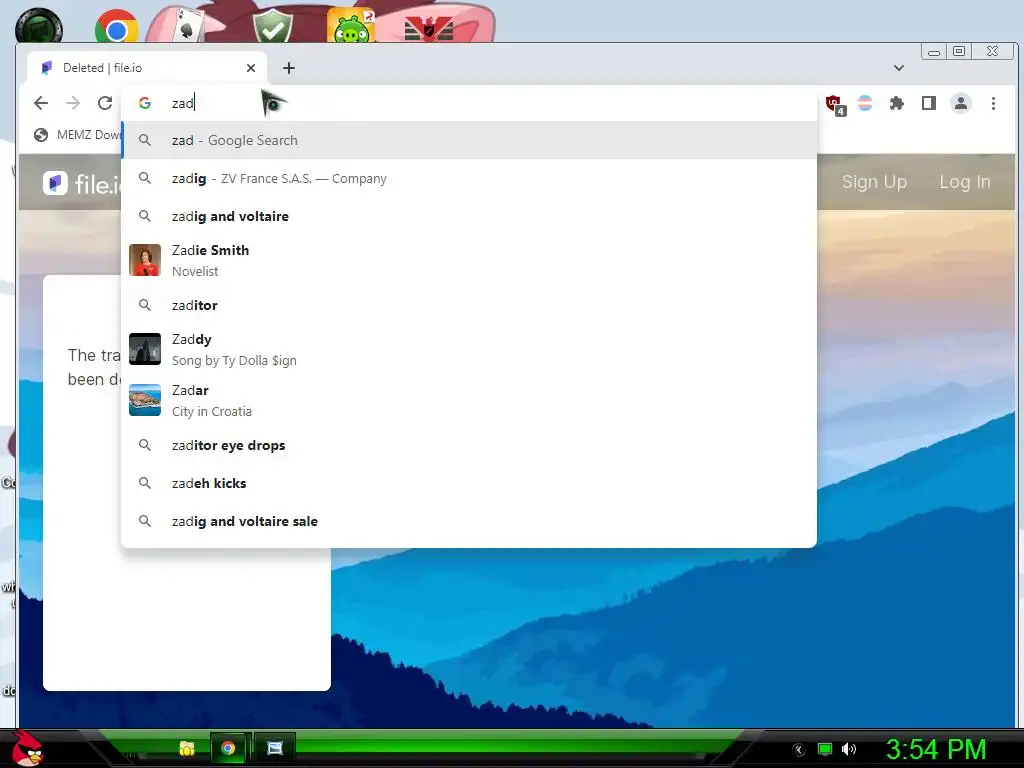Viewport: 1024px width, 768px height.
Task: Open a new tab with plus button
Action: [x=289, y=68]
